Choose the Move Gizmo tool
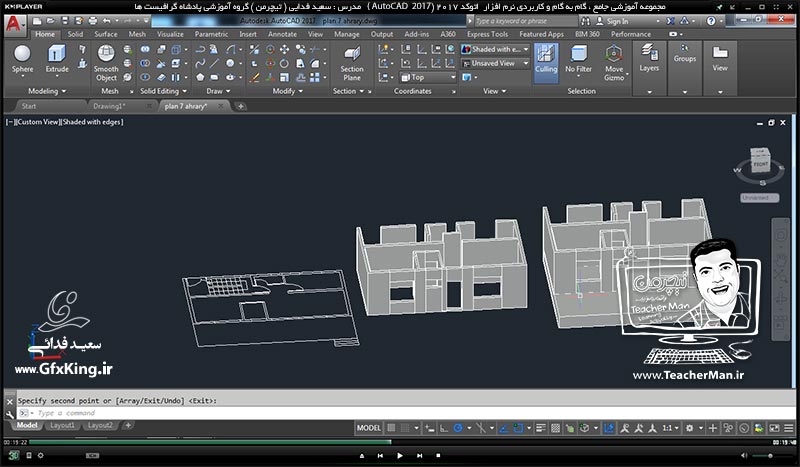Screen dimensions: 800x467 click(614, 63)
